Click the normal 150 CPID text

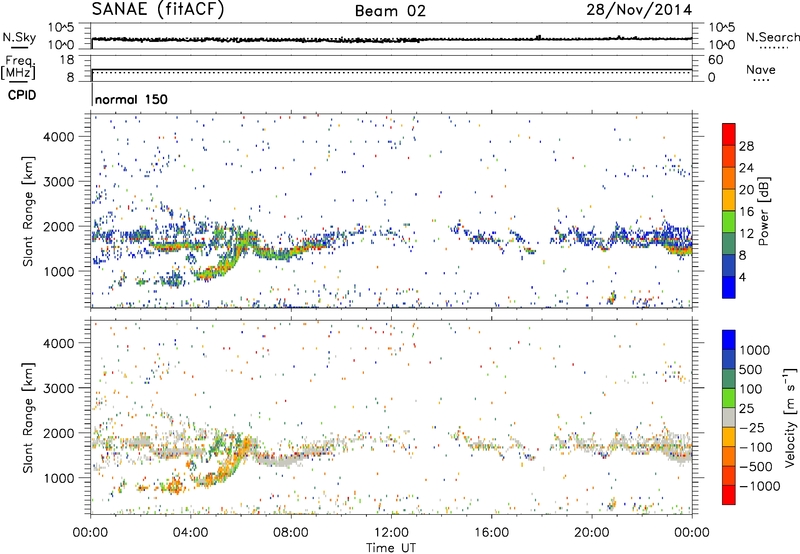(131, 99)
